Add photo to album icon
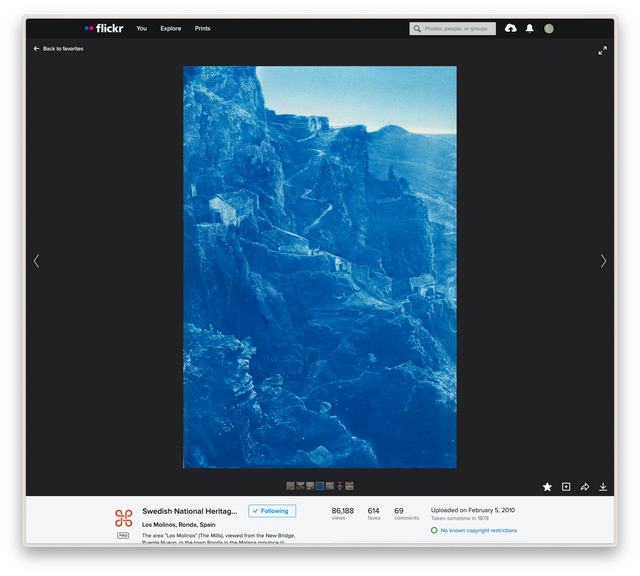Viewport: 640px width, 576px height. (566, 487)
